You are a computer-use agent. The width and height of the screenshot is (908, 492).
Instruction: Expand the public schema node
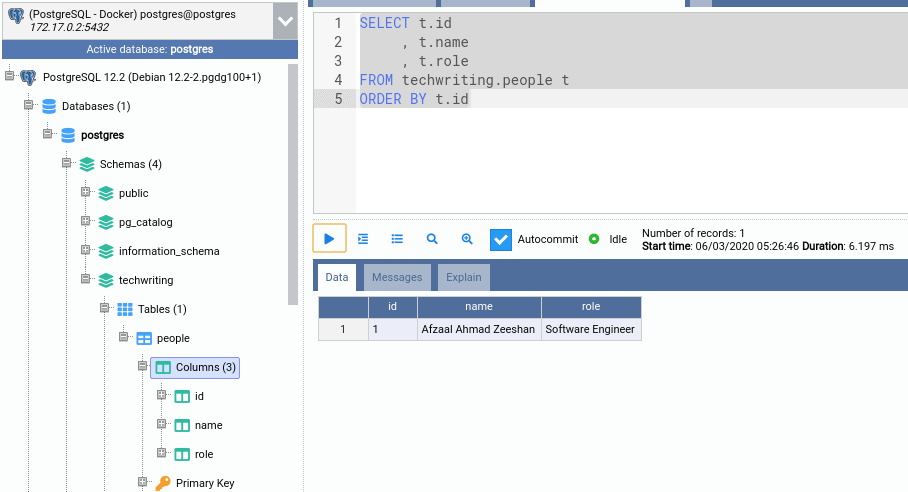85,193
